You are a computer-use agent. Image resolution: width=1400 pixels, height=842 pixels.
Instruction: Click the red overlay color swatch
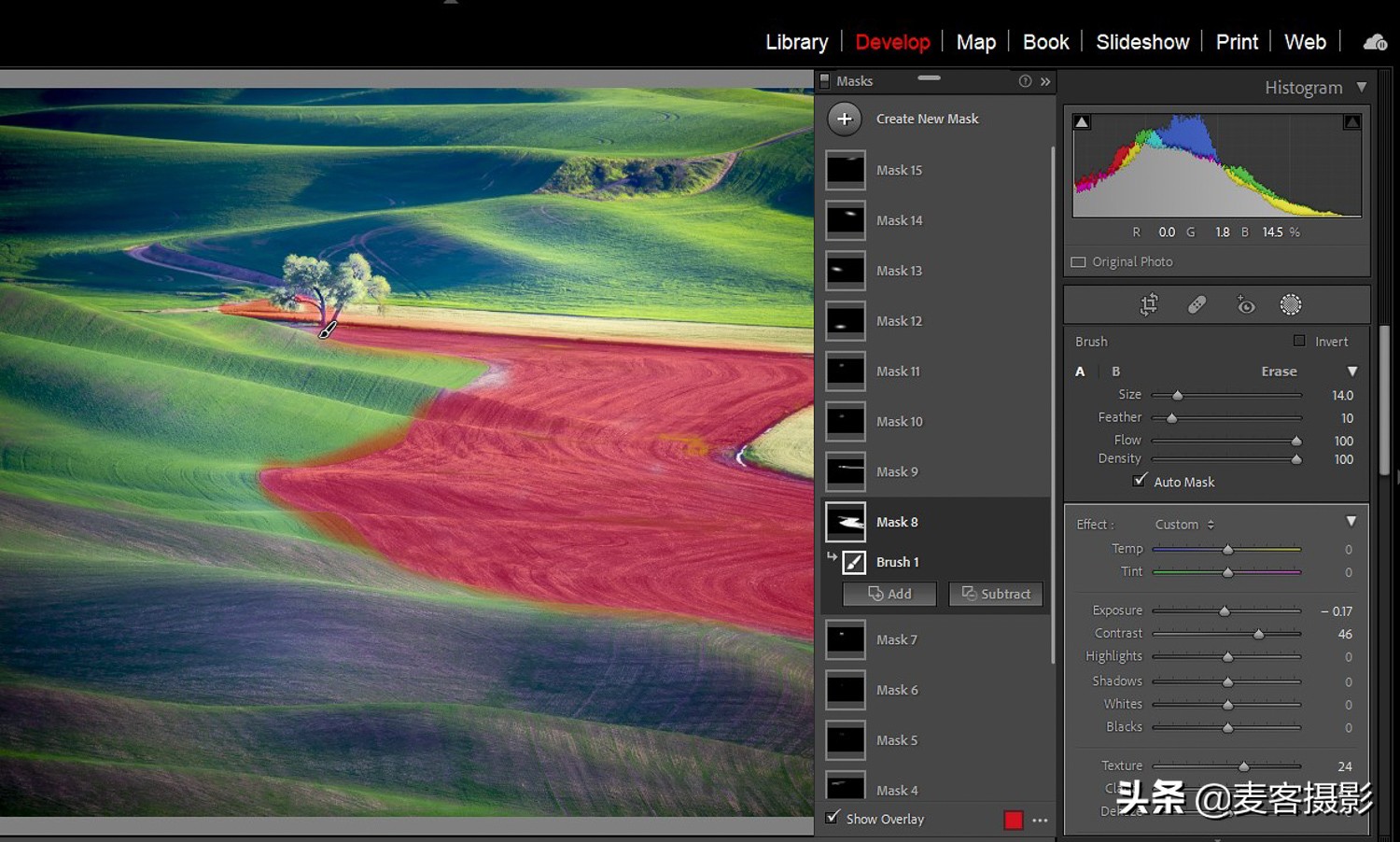(1014, 820)
